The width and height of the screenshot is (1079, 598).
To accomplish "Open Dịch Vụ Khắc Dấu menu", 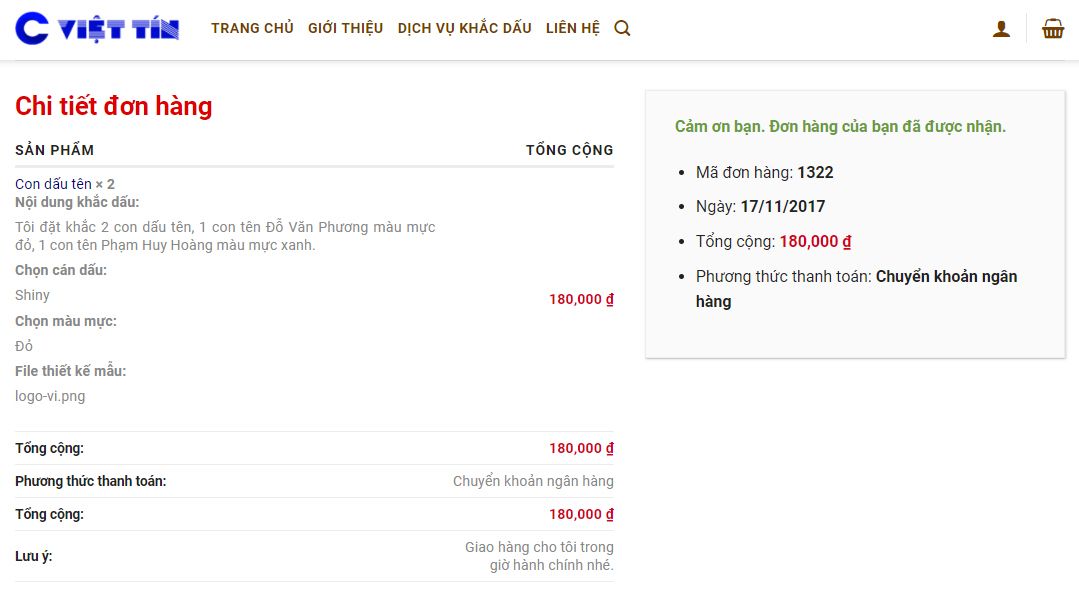I will click(x=464, y=28).
